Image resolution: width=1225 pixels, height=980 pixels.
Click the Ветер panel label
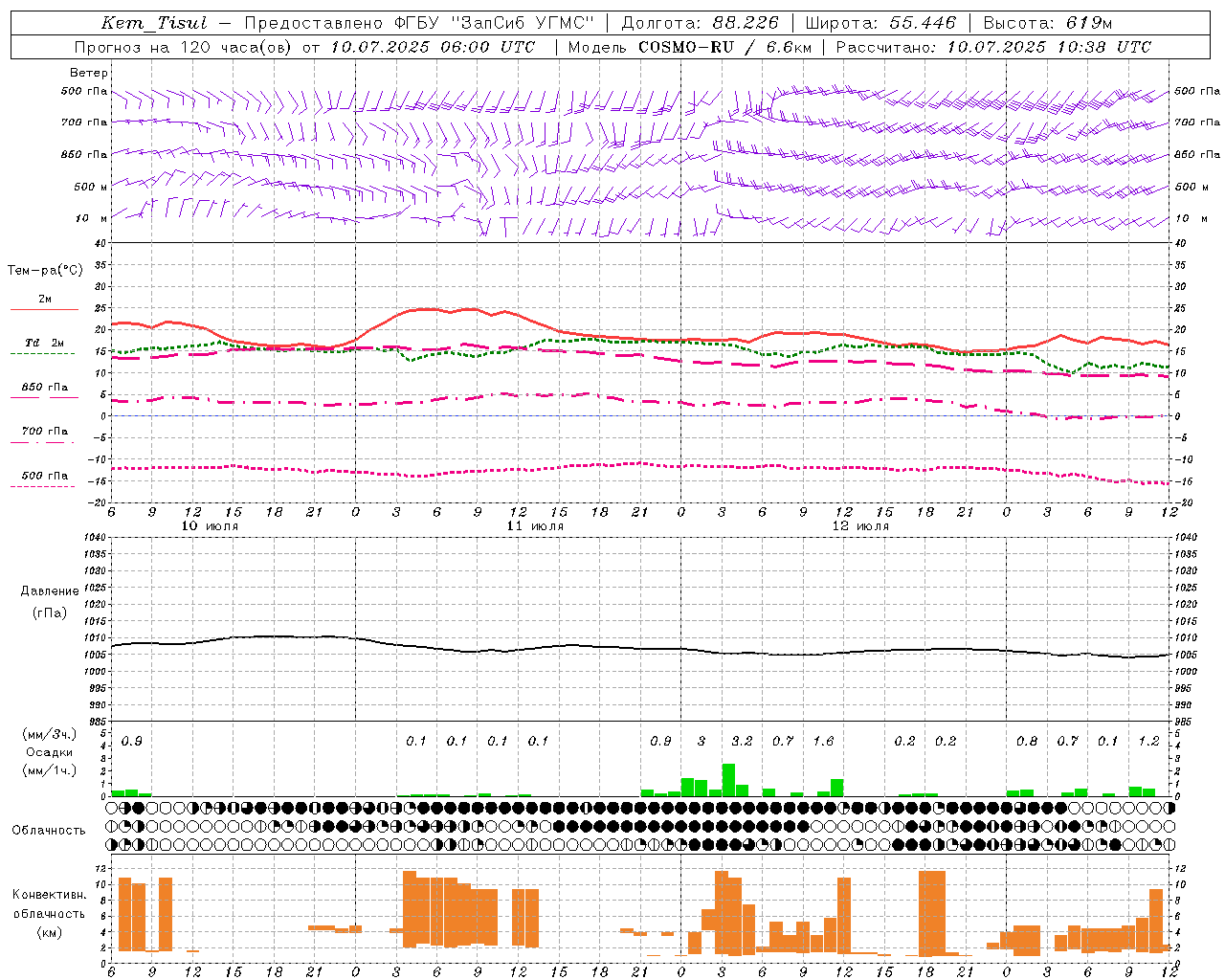pos(89,73)
